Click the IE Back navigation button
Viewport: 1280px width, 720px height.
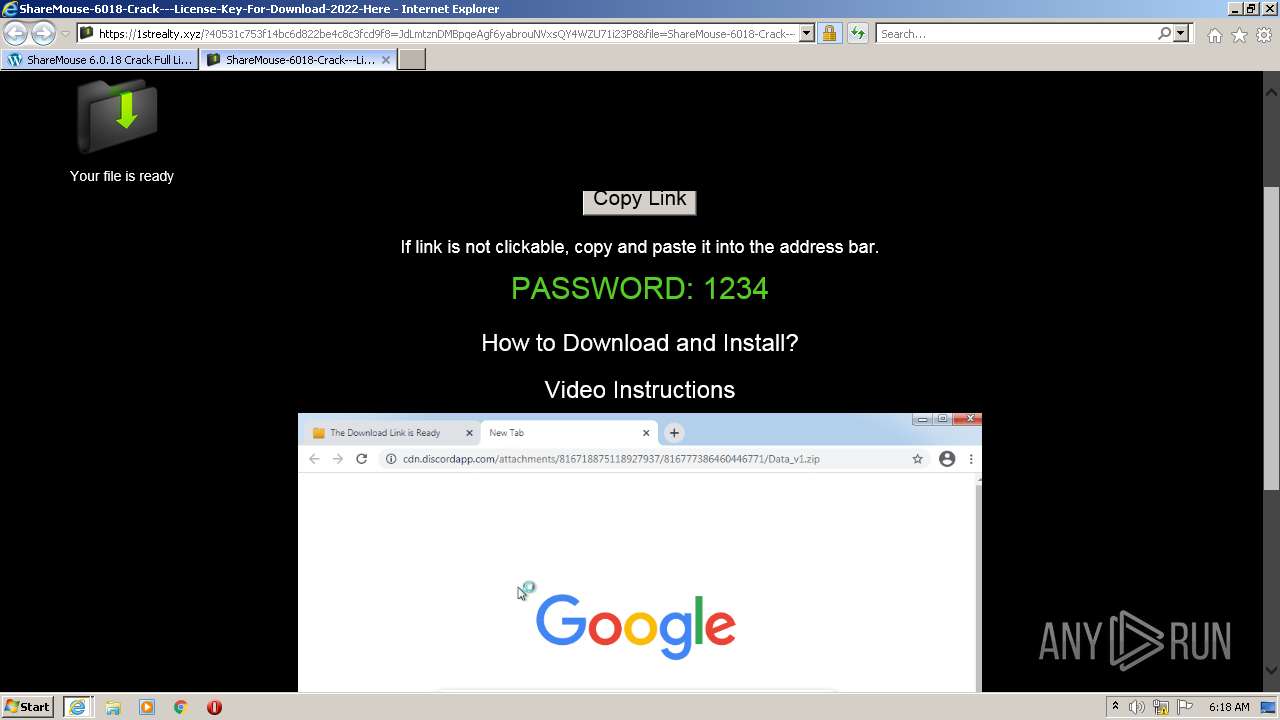coord(16,33)
